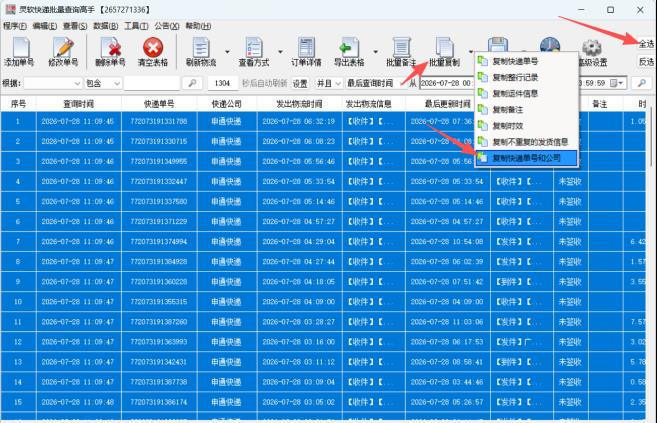Open the 编辑(E) menu

point(44,26)
